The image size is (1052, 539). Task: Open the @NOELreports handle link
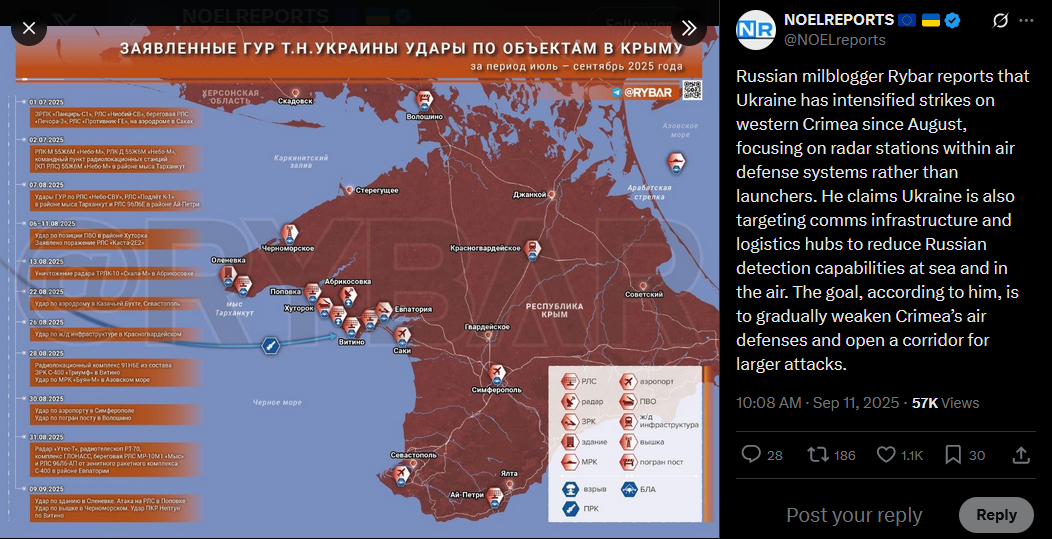[835, 40]
